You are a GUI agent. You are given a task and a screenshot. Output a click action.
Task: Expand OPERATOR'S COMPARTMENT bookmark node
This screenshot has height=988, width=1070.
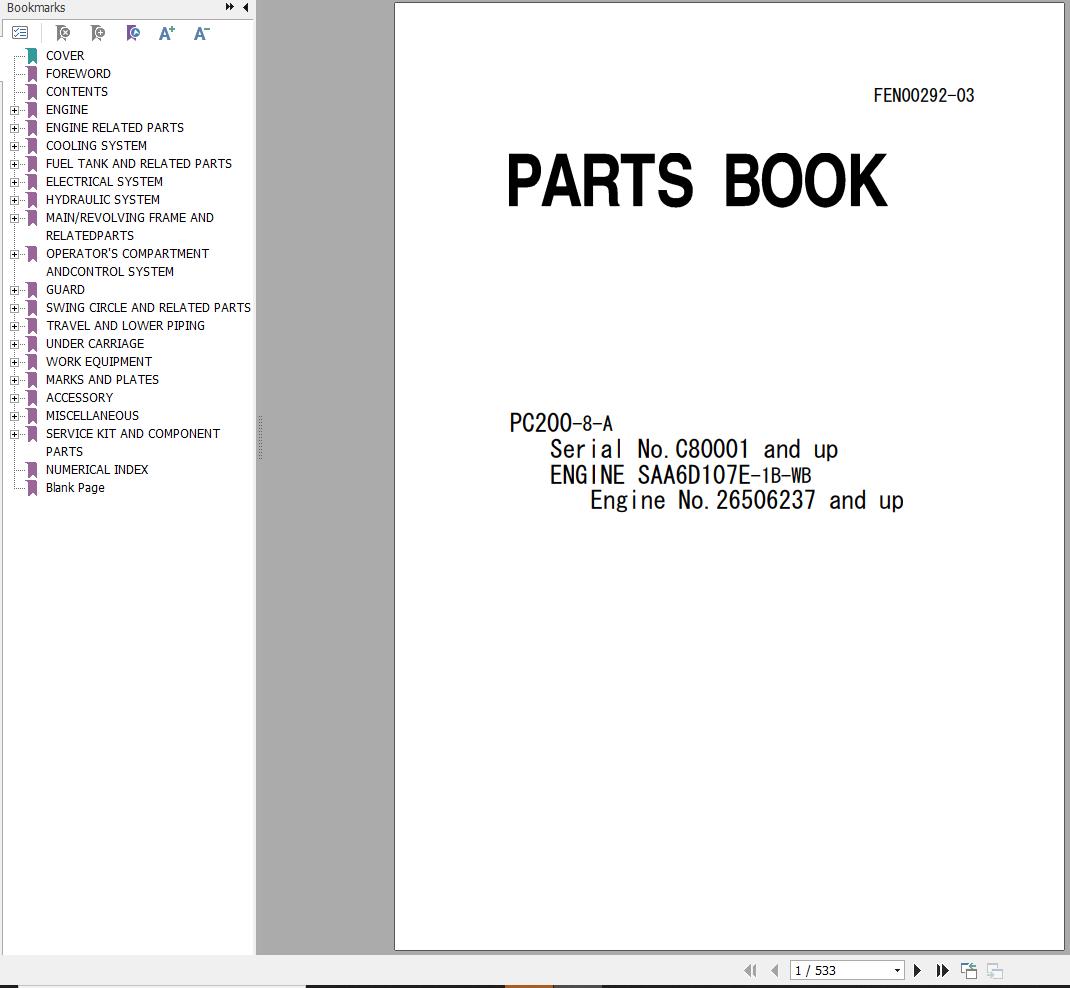coord(14,255)
